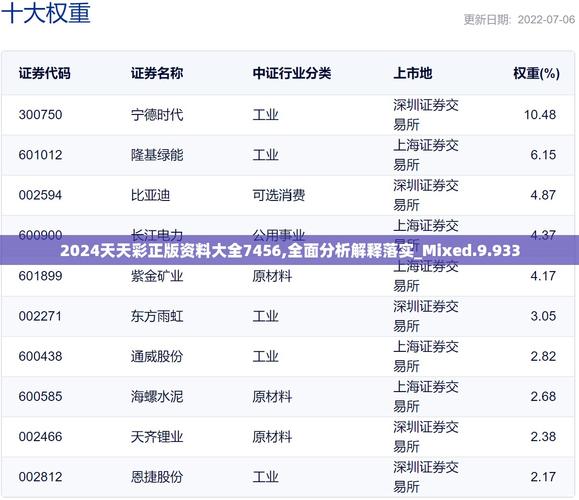Click 原材料 industry in 海螺水泥 row
The width and height of the screenshot is (579, 500).
272,397
